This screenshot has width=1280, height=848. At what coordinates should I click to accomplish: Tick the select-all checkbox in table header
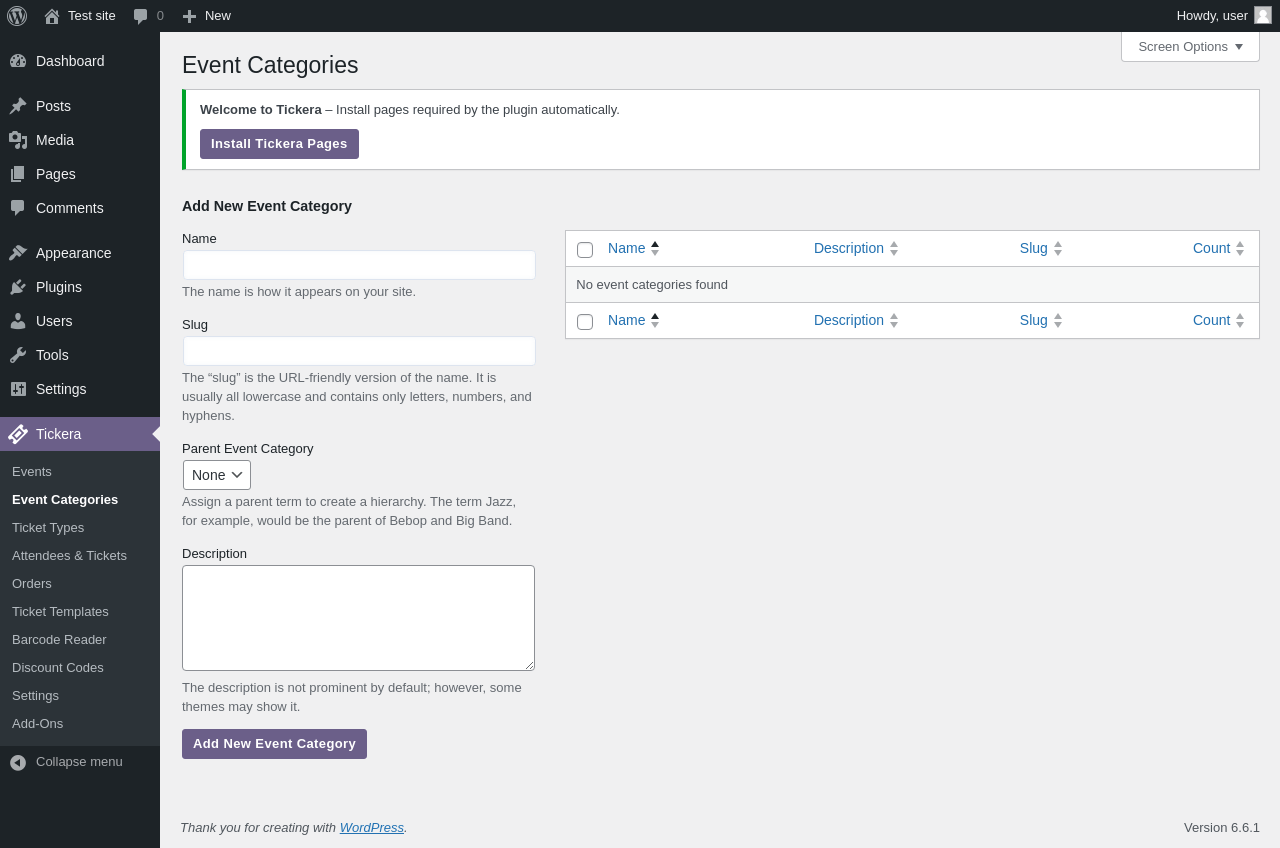point(585,250)
